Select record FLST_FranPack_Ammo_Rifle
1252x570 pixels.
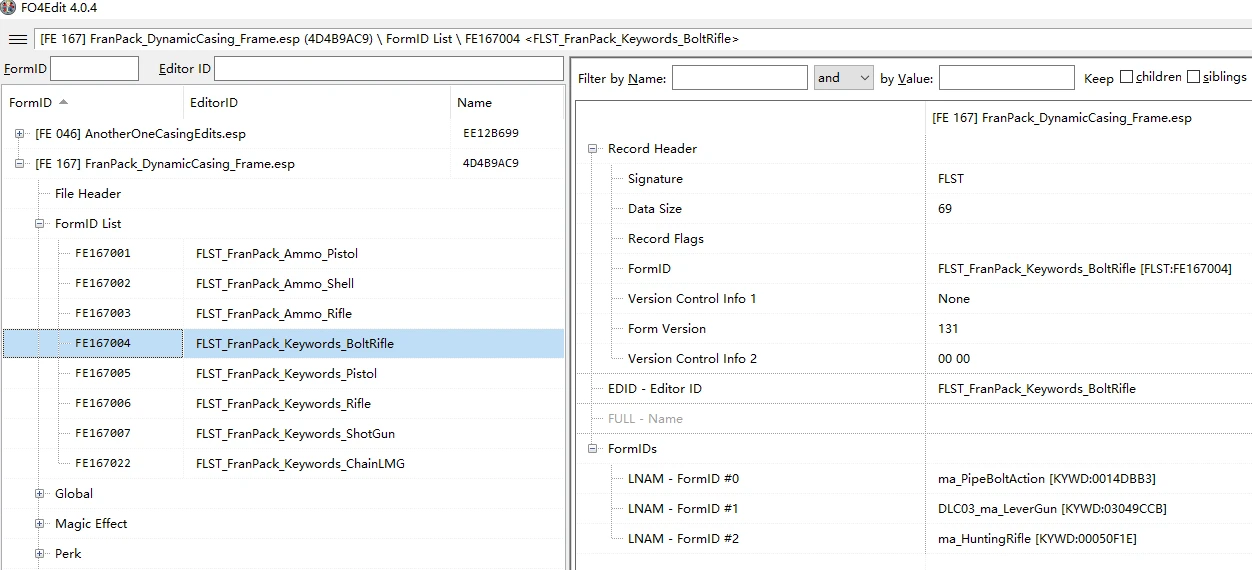click(275, 313)
